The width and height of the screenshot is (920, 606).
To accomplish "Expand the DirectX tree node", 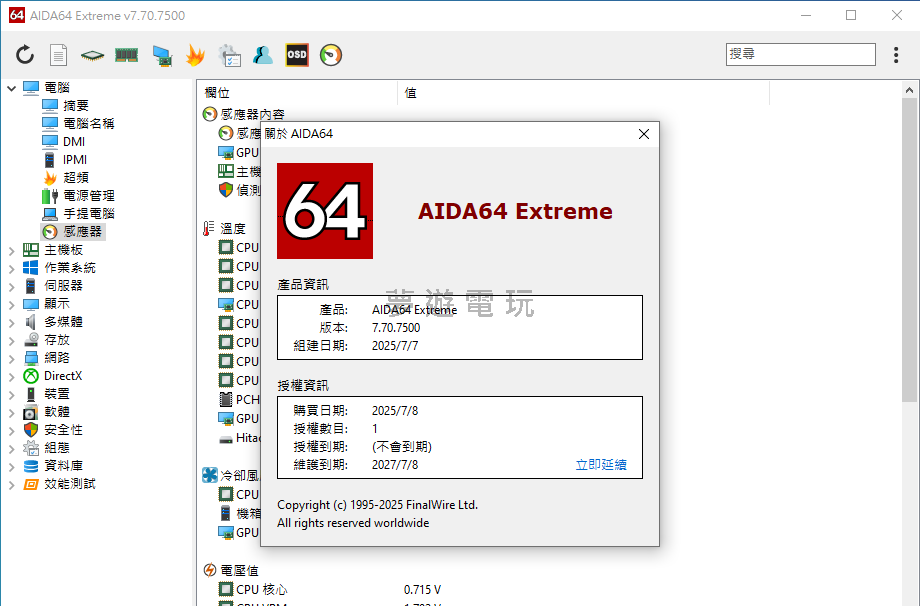I will [11, 377].
